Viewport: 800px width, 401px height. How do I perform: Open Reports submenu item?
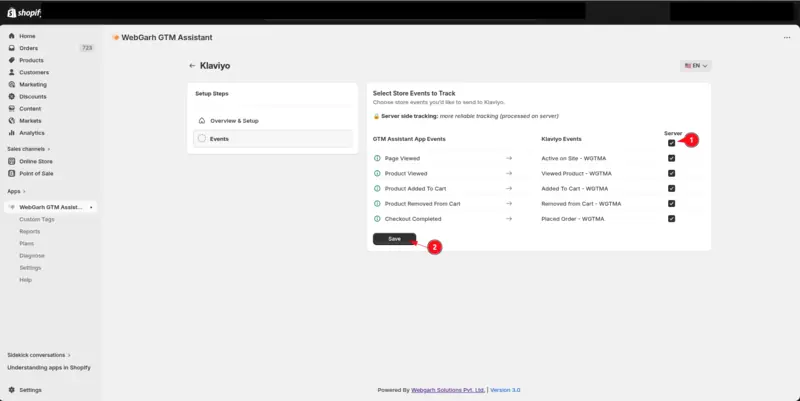(30, 231)
